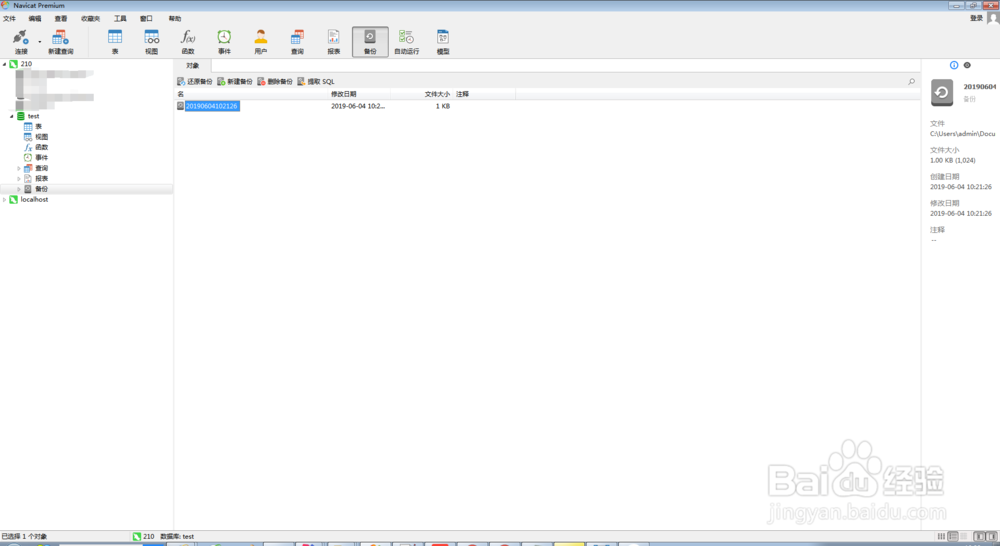Select the 视图 (View) toolbar icon
1000x546 pixels.
[x=151, y=41]
